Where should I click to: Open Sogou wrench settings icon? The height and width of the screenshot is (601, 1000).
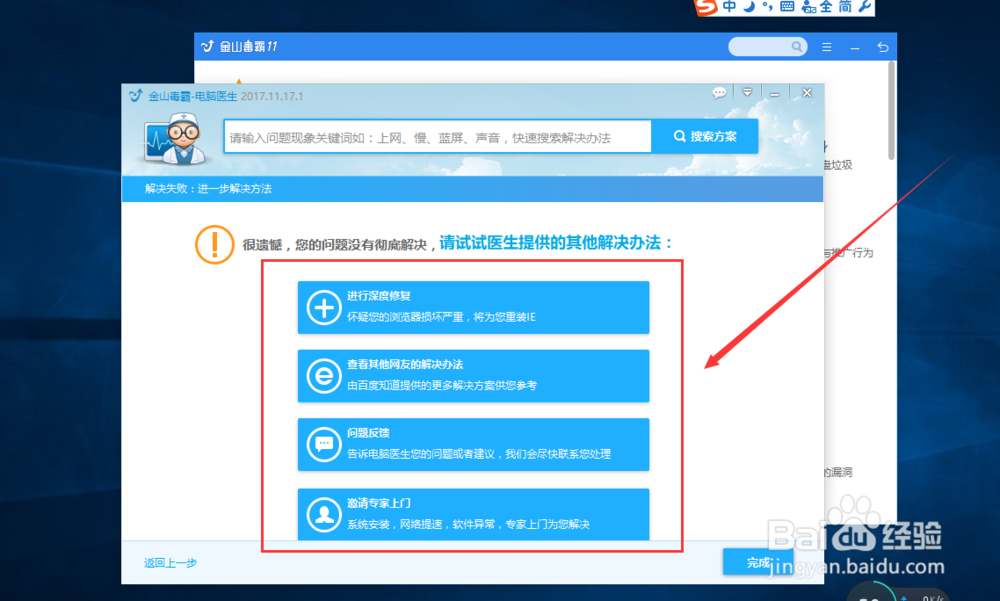(x=865, y=6)
